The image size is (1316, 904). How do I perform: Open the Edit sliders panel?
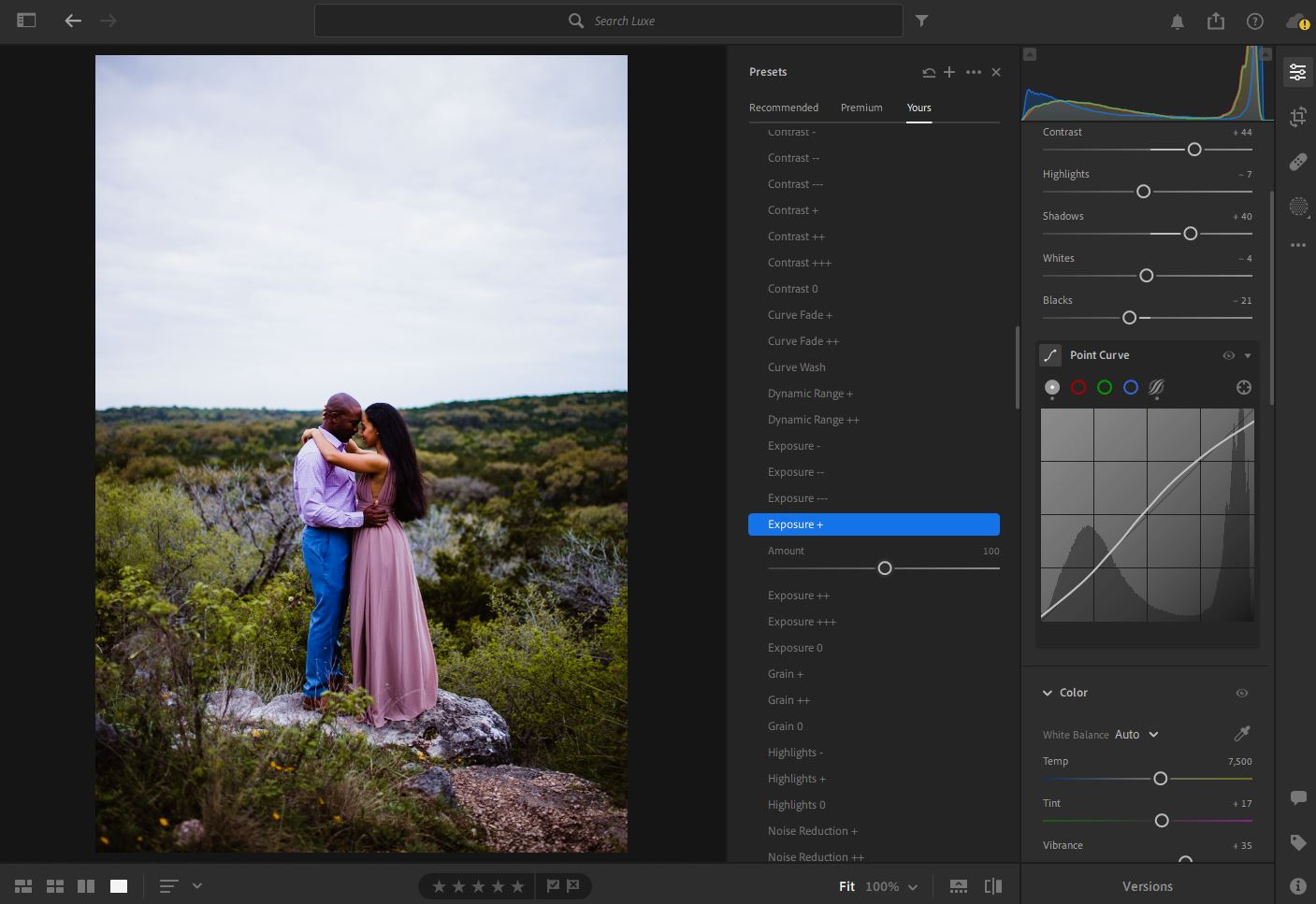pyautogui.click(x=1297, y=72)
